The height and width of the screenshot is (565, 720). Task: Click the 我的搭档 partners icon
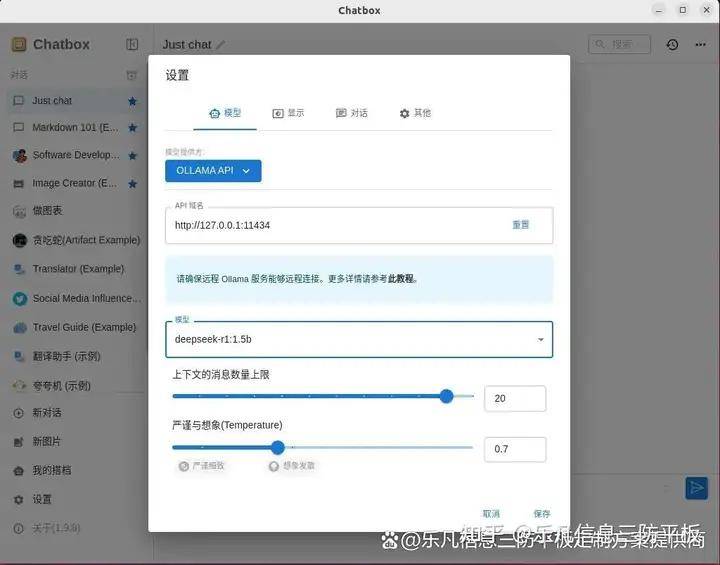(18, 471)
